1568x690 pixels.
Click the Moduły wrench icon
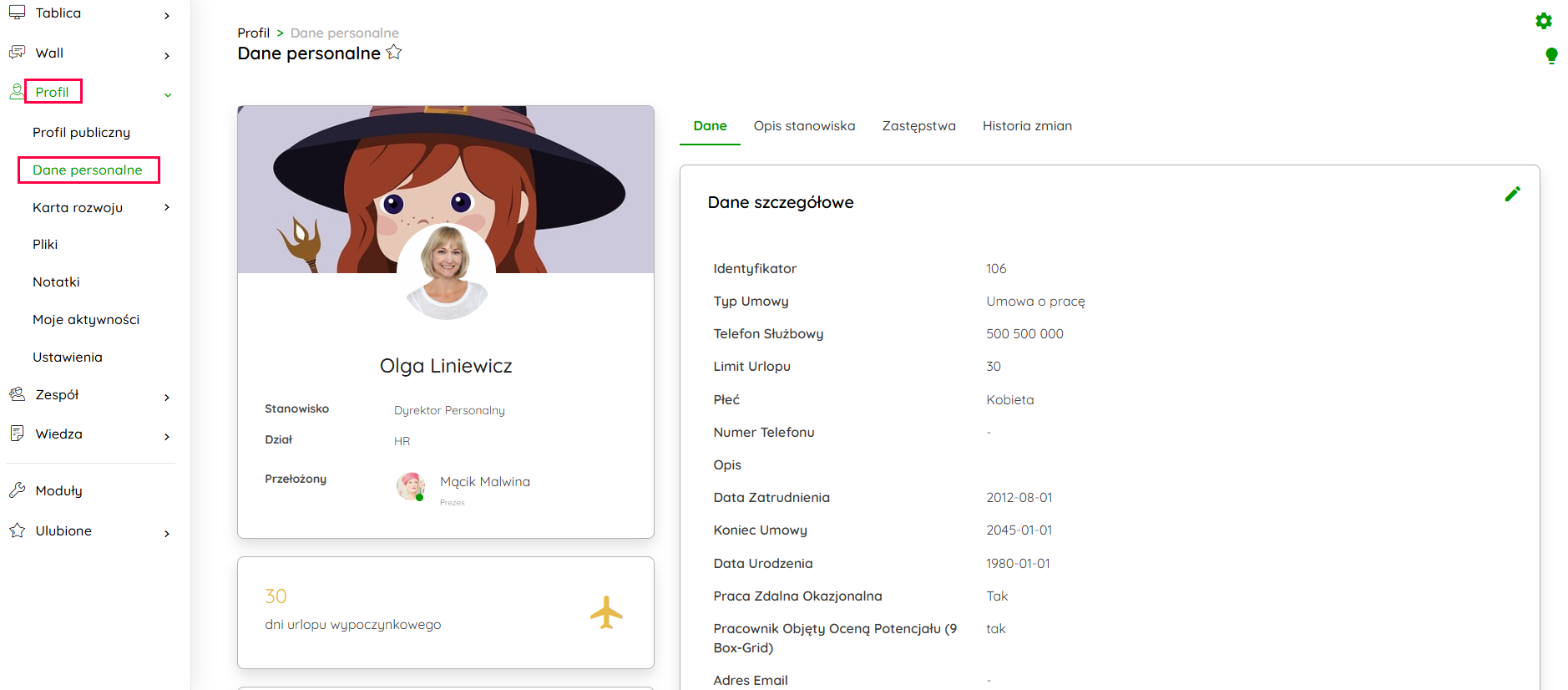(x=17, y=490)
